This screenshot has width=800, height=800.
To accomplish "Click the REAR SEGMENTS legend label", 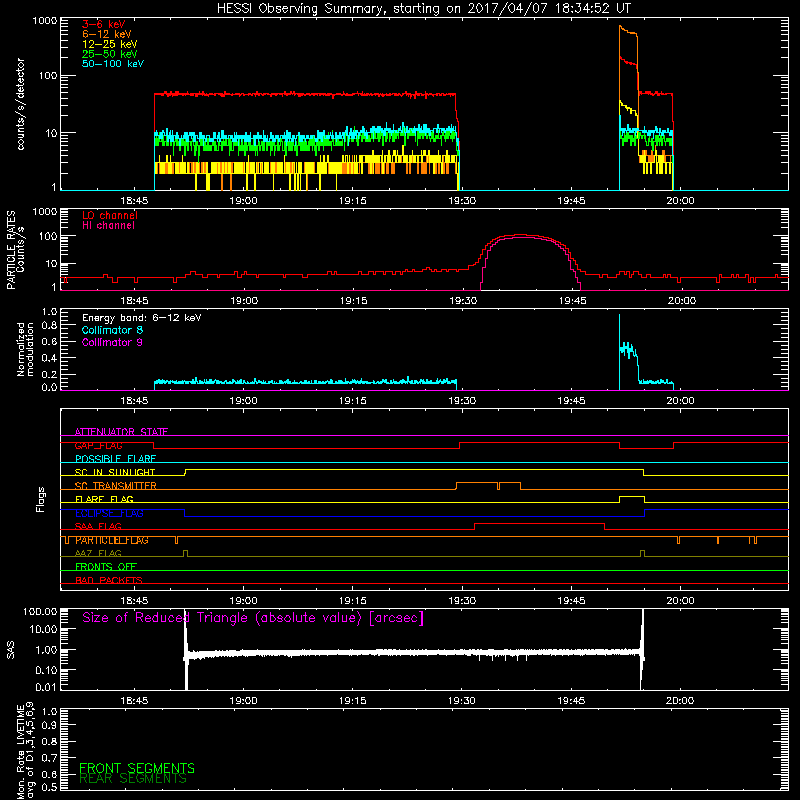I will click(133, 779).
